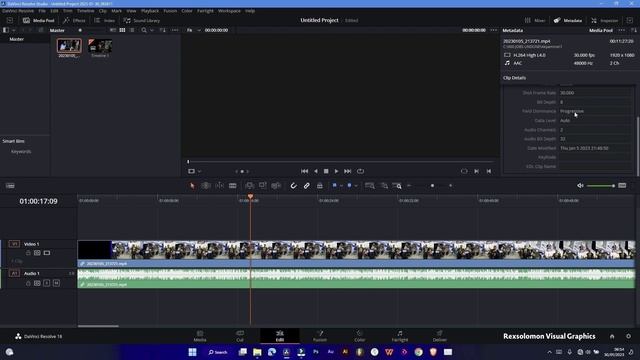Viewport: 640px width, 360px height.
Task: Disable the Video 1 track
Action: tap(47, 253)
